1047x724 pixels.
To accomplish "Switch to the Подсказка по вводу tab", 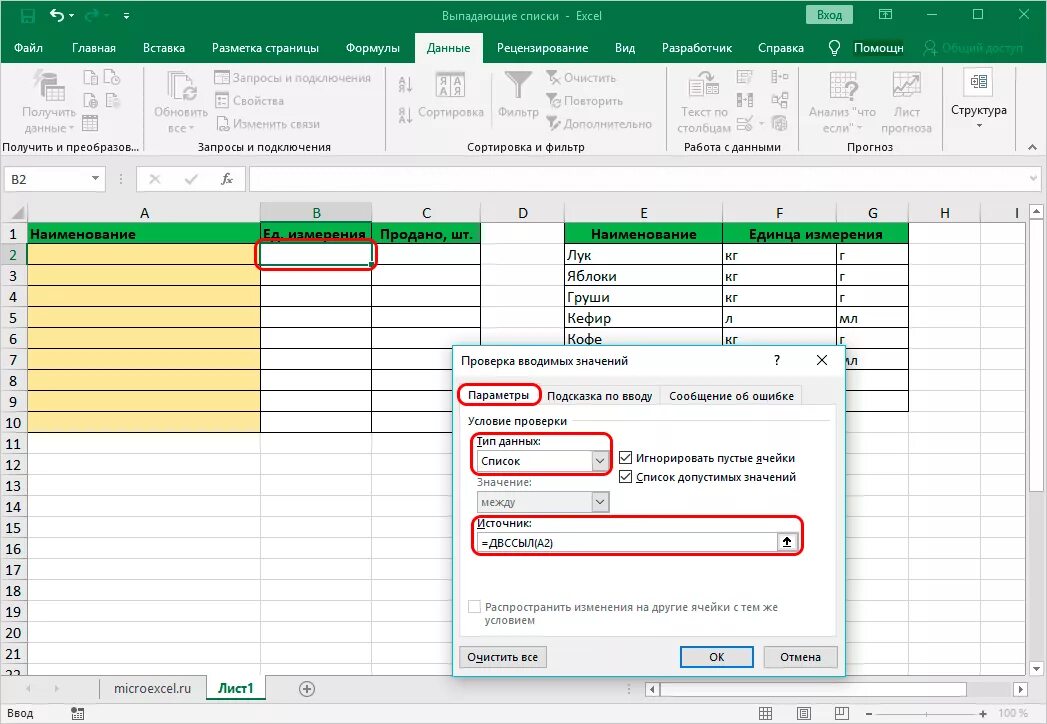I will coord(600,396).
